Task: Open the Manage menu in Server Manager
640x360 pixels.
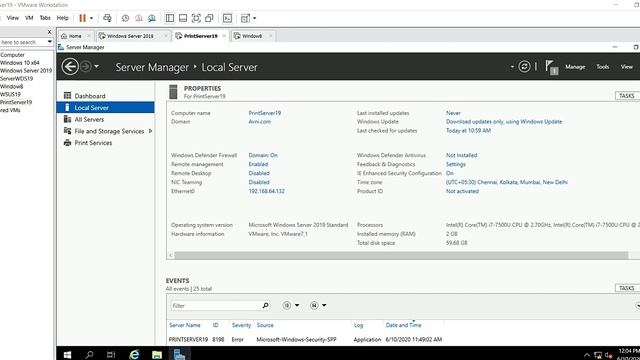Action: pos(575,67)
